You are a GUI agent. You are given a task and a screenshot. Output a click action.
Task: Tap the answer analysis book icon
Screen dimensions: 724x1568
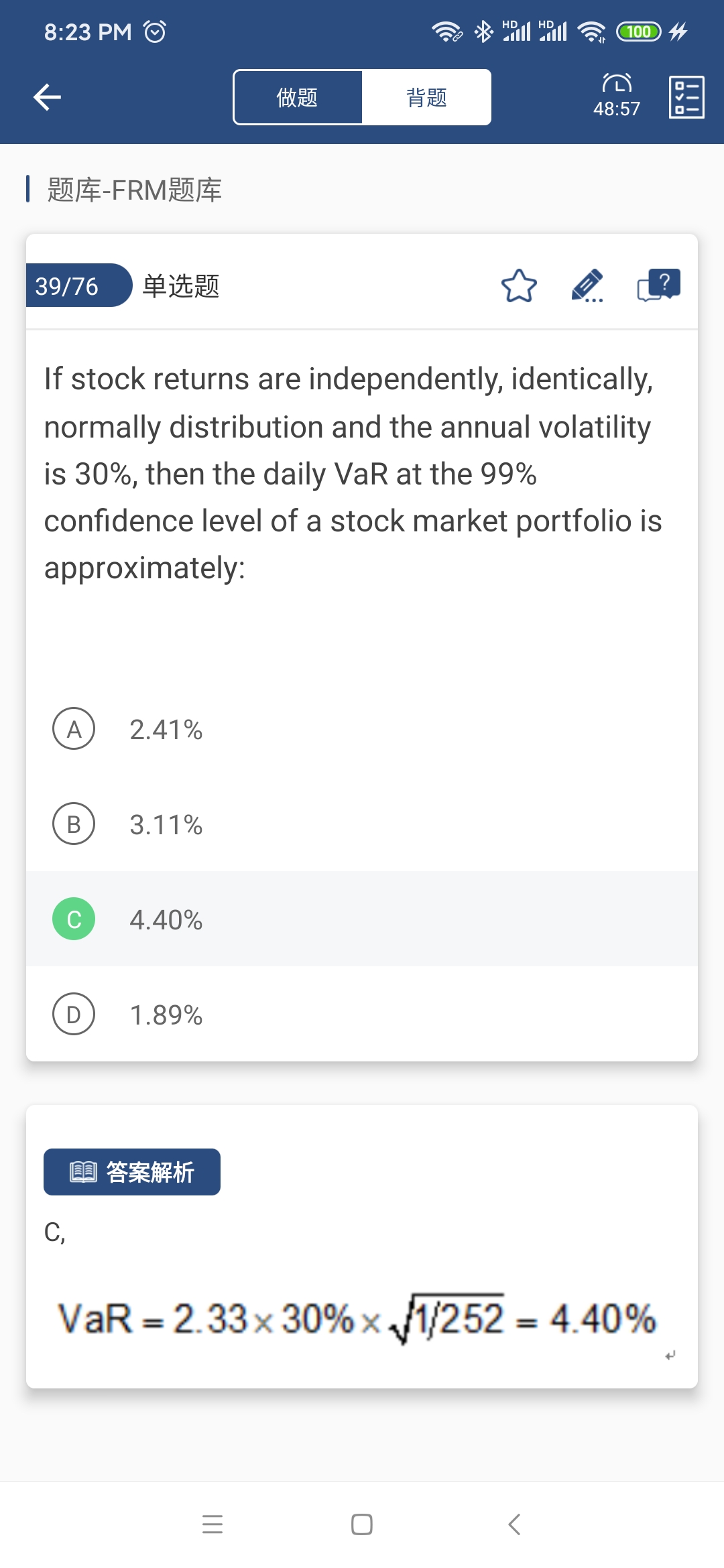(x=84, y=1172)
